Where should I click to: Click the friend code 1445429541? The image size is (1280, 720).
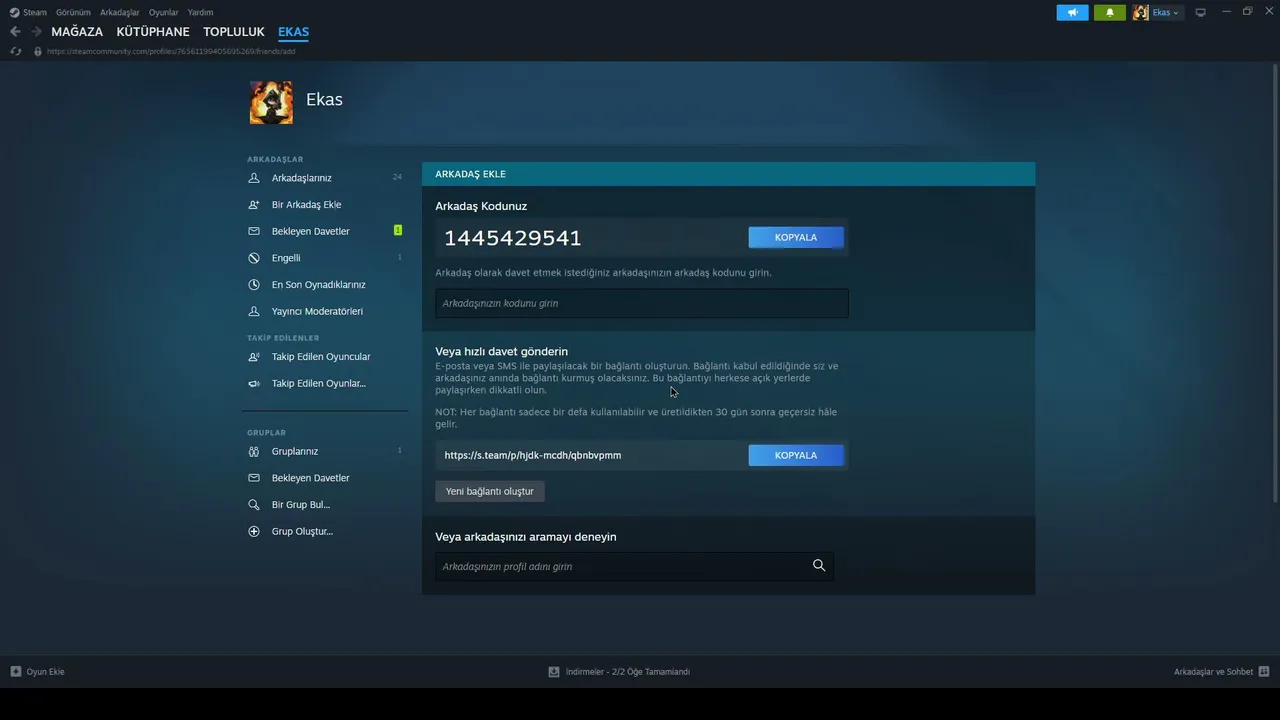click(513, 238)
